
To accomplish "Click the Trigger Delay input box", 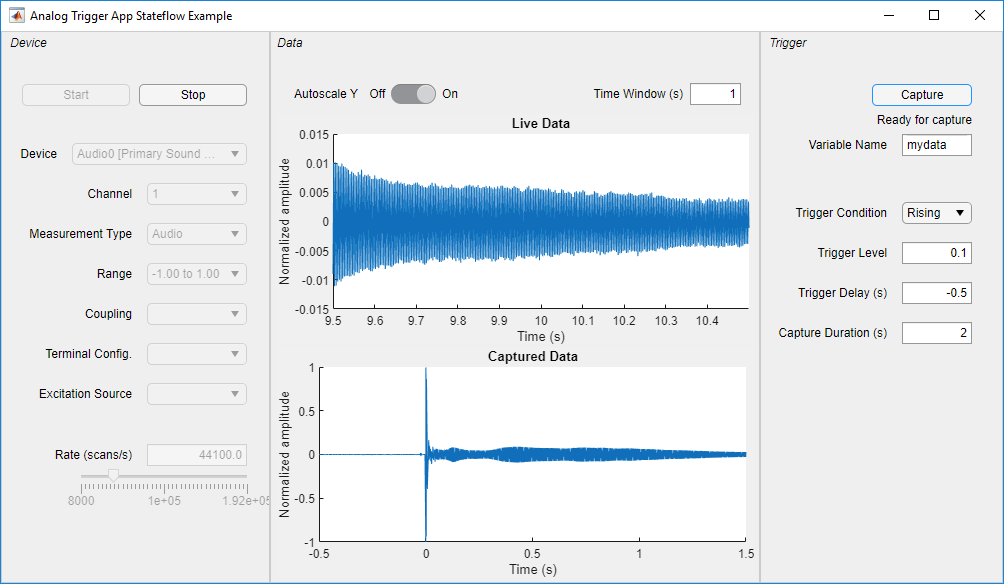I will [x=936, y=292].
